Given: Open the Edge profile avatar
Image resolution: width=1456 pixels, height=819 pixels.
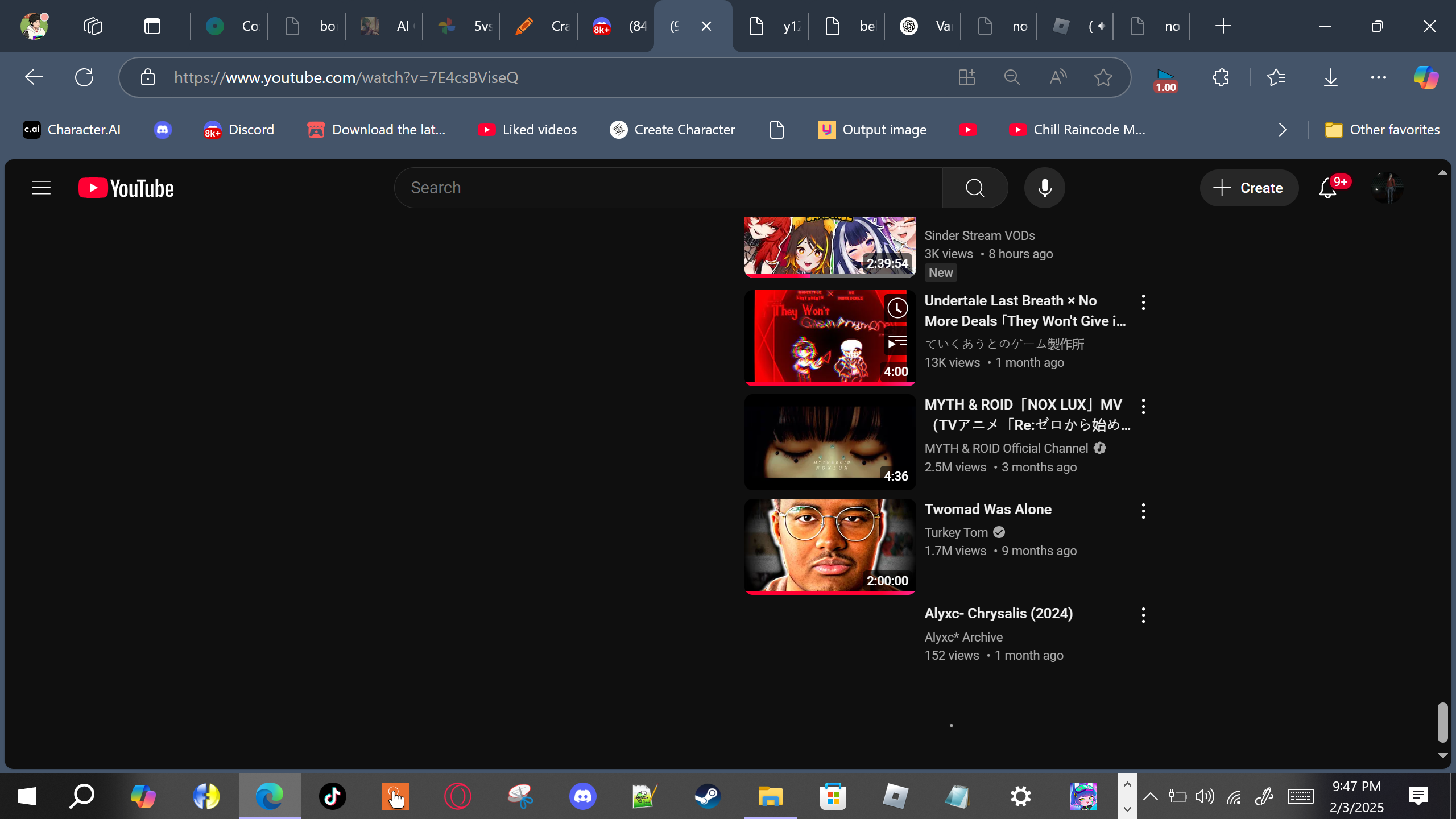Looking at the screenshot, I should pyautogui.click(x=34, y=26).
